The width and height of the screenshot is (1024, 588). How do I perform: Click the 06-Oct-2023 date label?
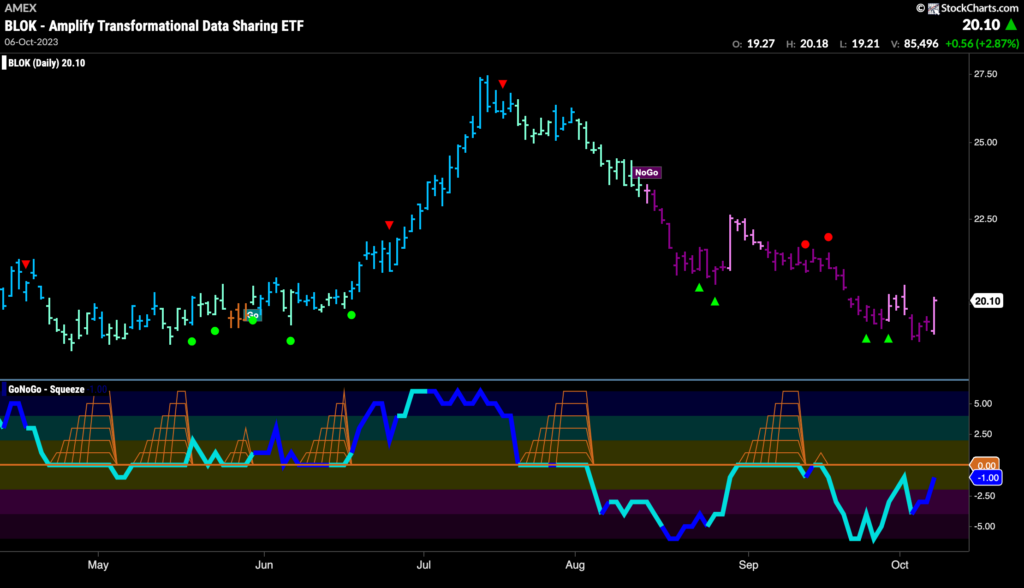[31, 42]
